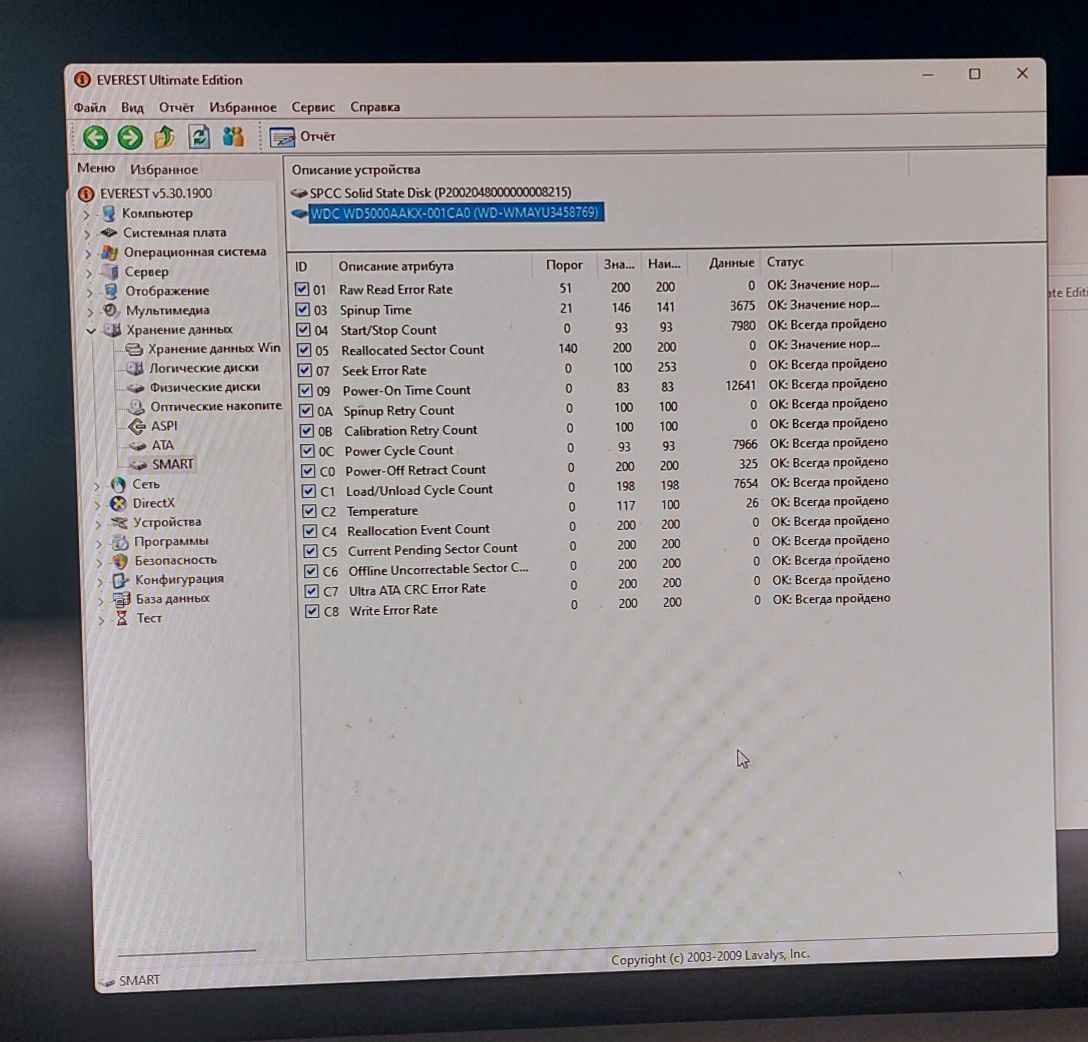Viewport: 1088px width, 1042px height.
Task: Select the Сервер tree icon
Action: 110,271
